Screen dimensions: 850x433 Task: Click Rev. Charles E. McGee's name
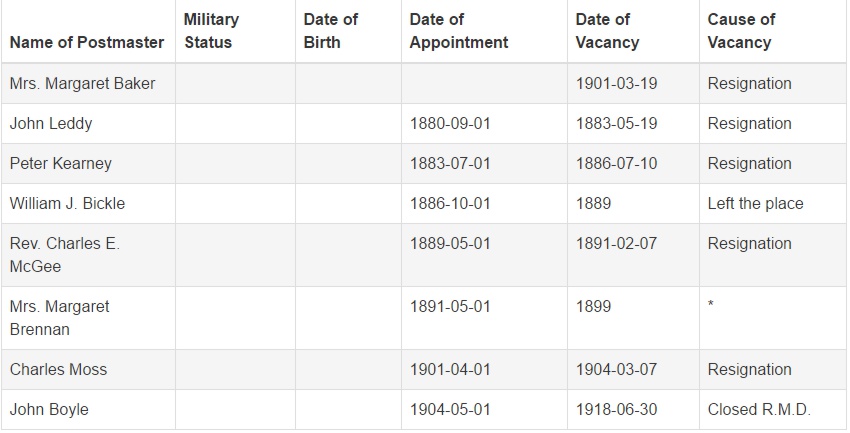click(65, 255)
